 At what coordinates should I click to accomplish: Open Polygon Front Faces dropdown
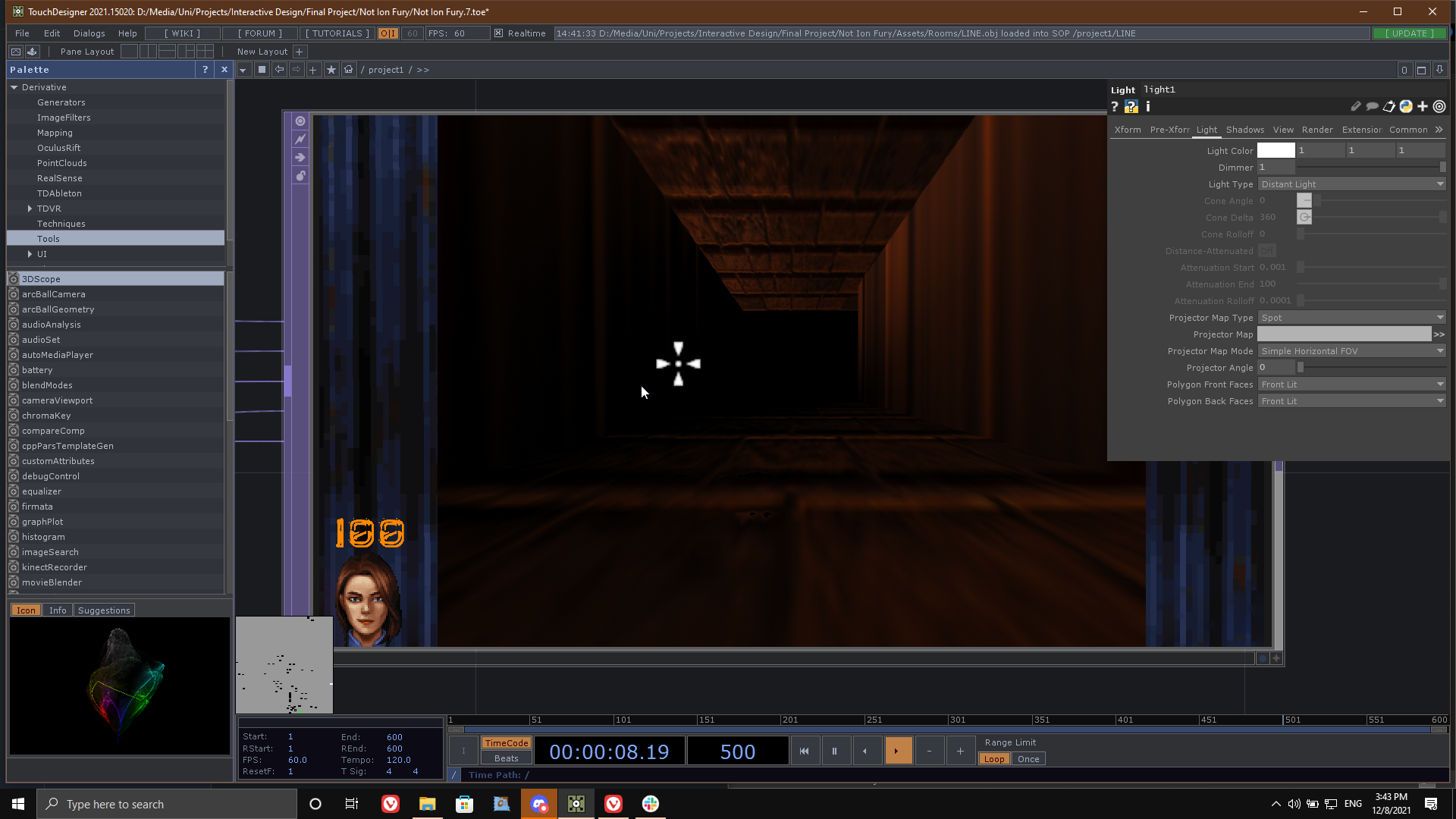pyautogui.click(x=1351, y=384)
